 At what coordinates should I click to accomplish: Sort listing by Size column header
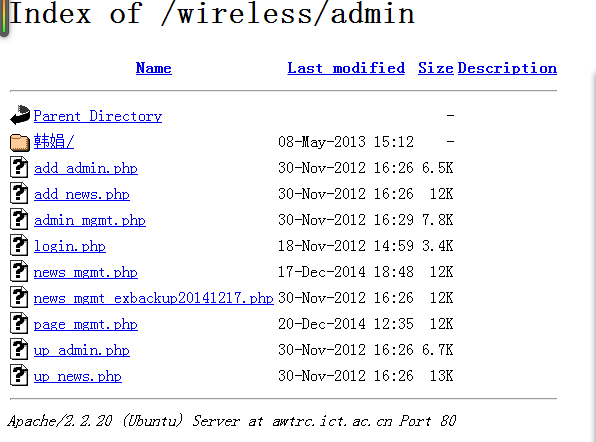coord(436,68)
